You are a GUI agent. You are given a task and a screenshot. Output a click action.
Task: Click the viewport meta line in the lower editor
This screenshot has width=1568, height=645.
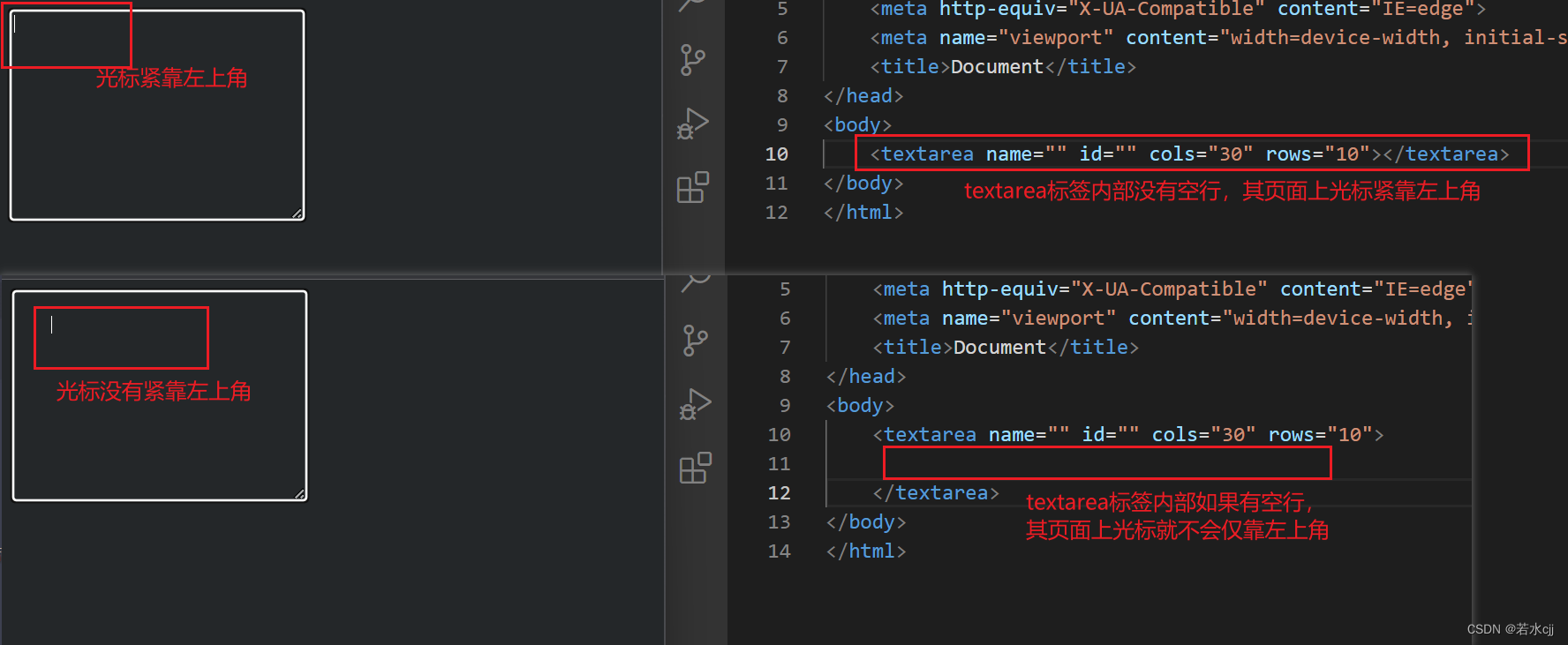click(1172, 318)
